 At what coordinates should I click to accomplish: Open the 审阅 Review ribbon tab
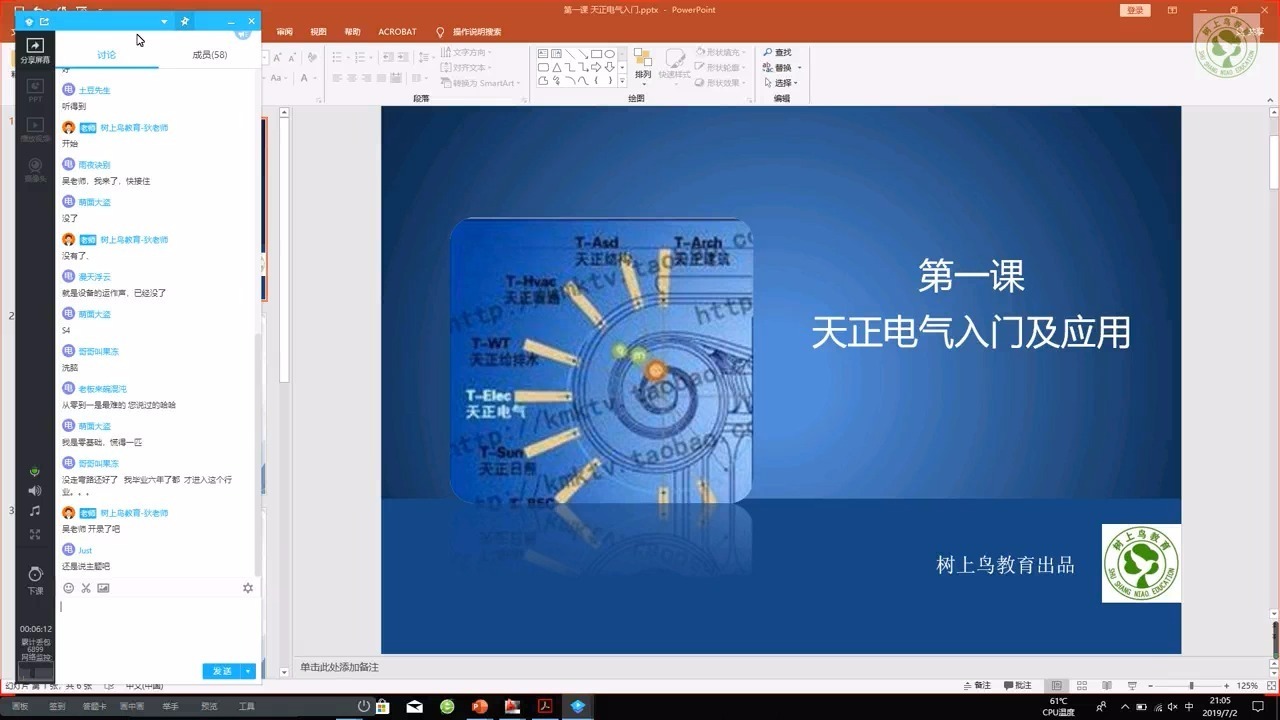pos(285,32)
